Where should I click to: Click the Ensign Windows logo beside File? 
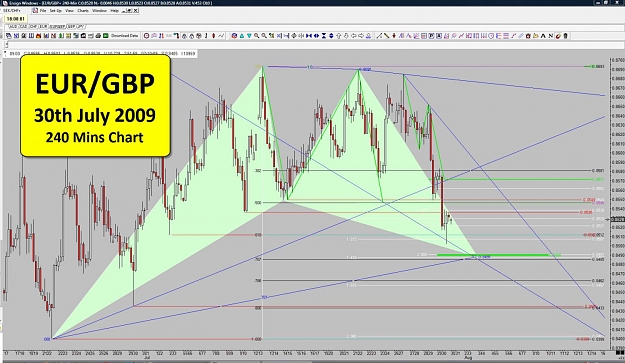pos(35,11)
